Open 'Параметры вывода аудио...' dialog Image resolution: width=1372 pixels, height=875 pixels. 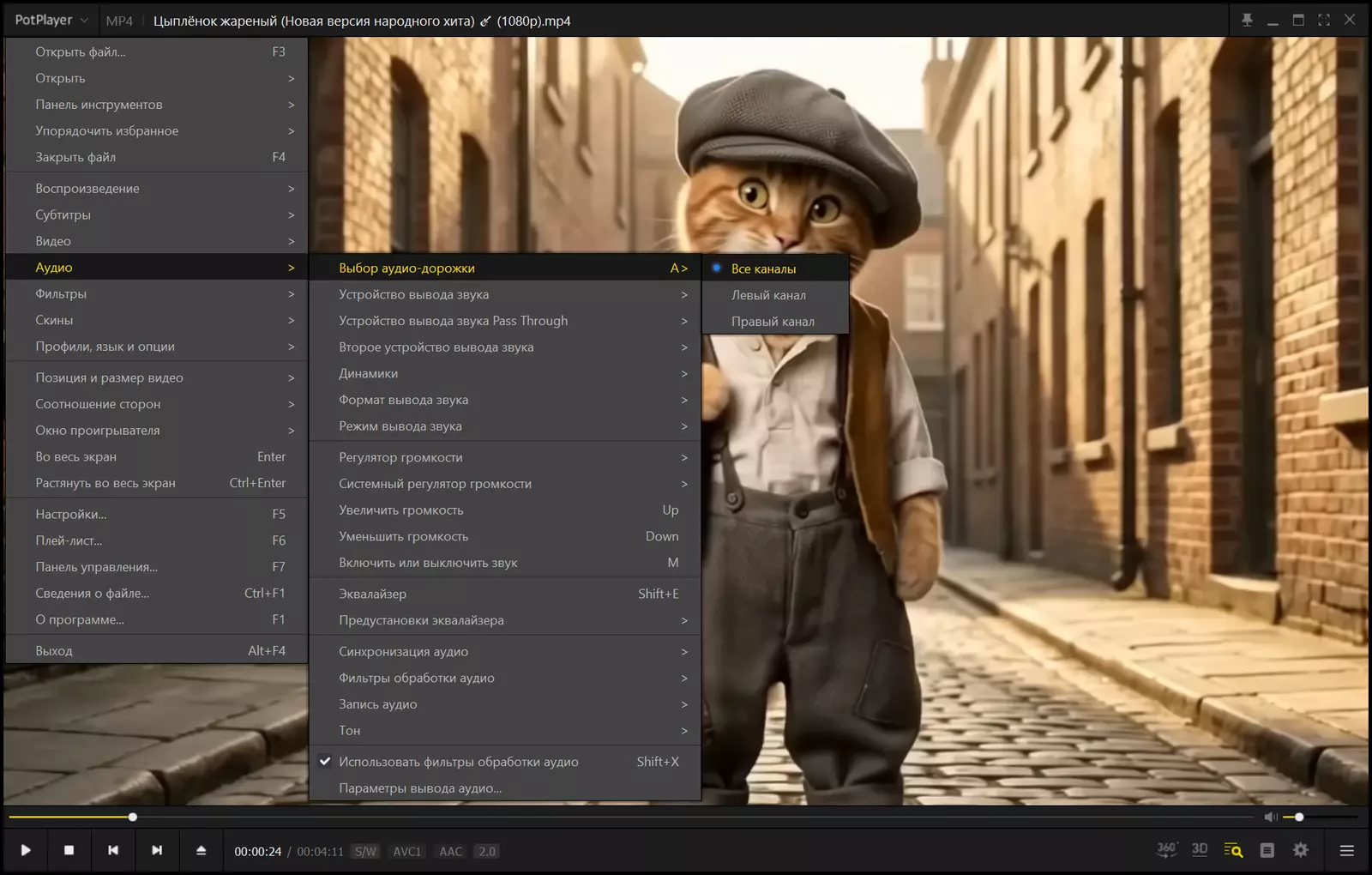point(505,788)
